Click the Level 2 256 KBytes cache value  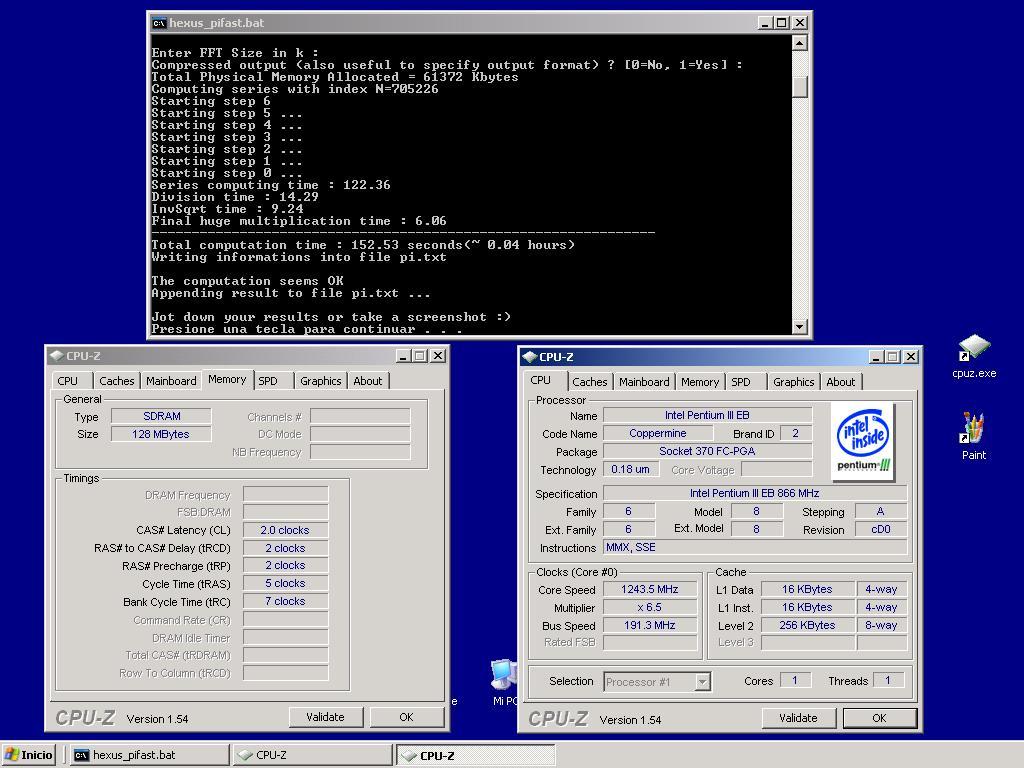click(807, 625)
